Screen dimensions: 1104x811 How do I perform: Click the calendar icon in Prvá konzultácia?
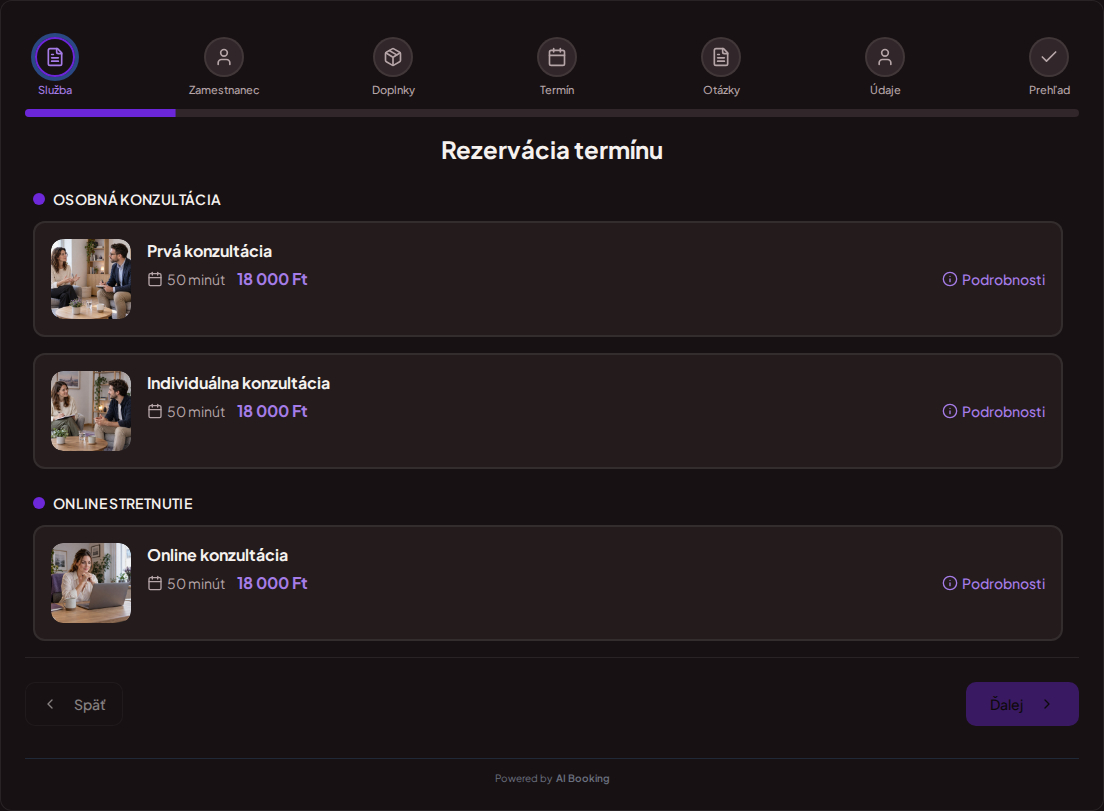tap(155, 279)
